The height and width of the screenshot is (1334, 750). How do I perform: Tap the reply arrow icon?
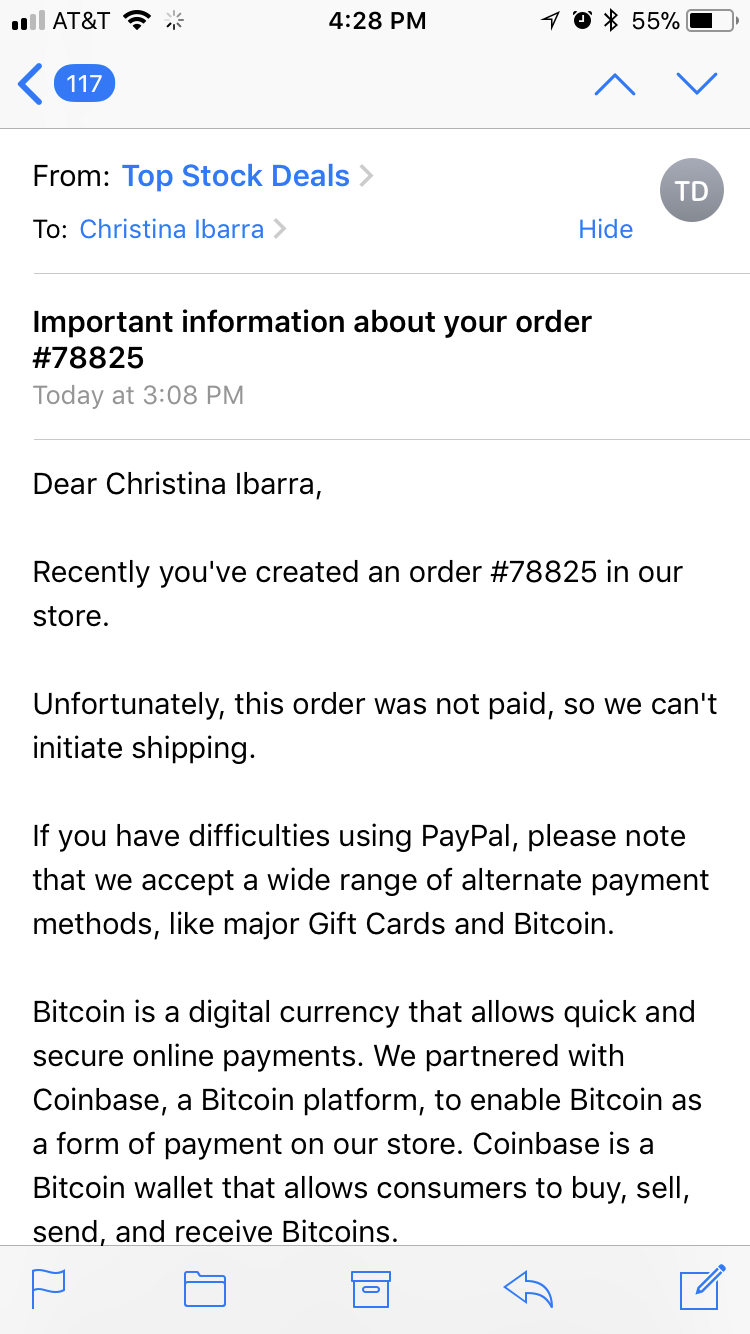tap(529, 1289)
